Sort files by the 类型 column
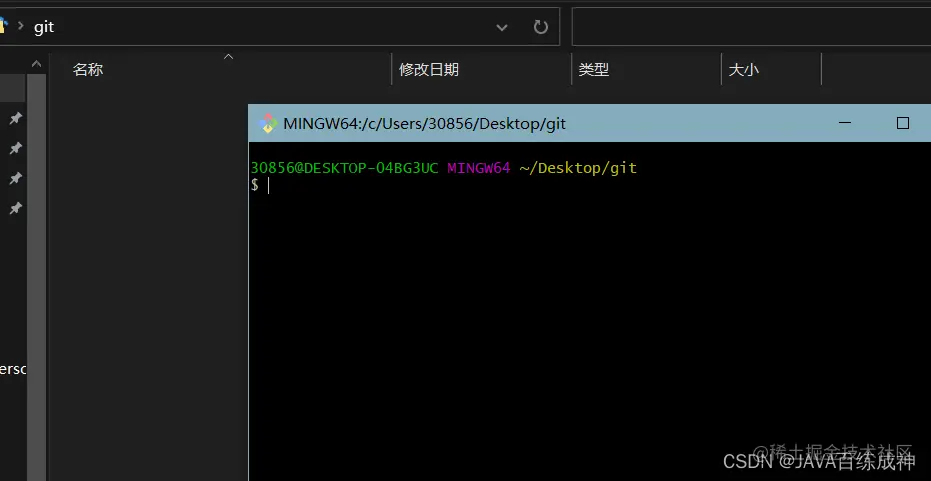The image size is (931, 481). [x=594, y=70]
